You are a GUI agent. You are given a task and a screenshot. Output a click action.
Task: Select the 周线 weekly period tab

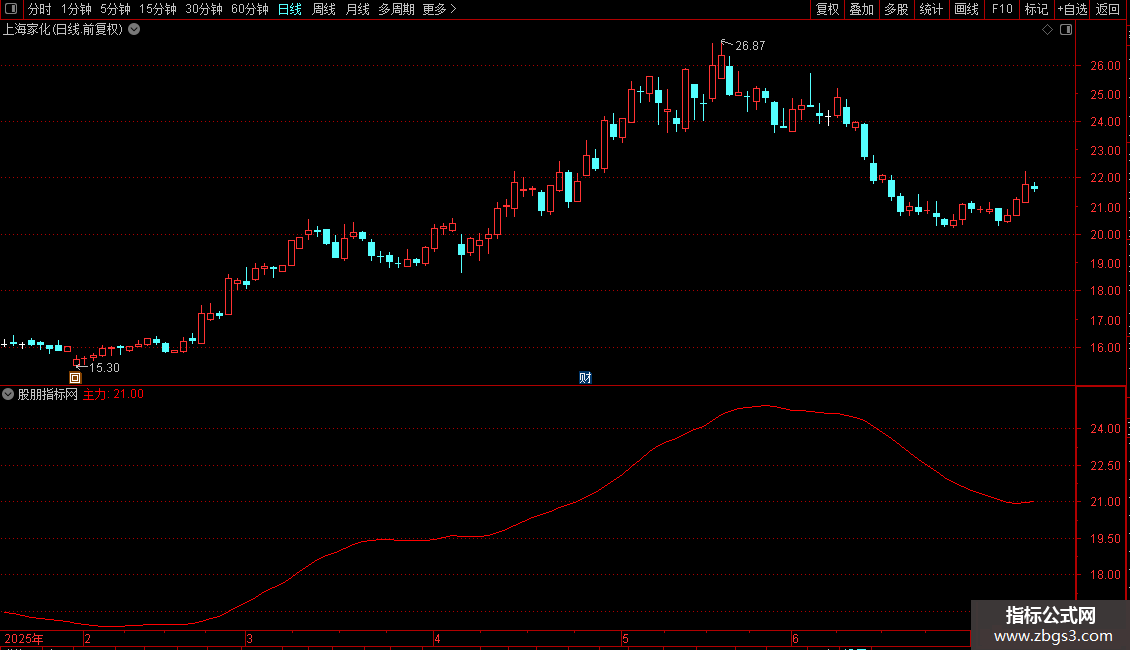324,9
